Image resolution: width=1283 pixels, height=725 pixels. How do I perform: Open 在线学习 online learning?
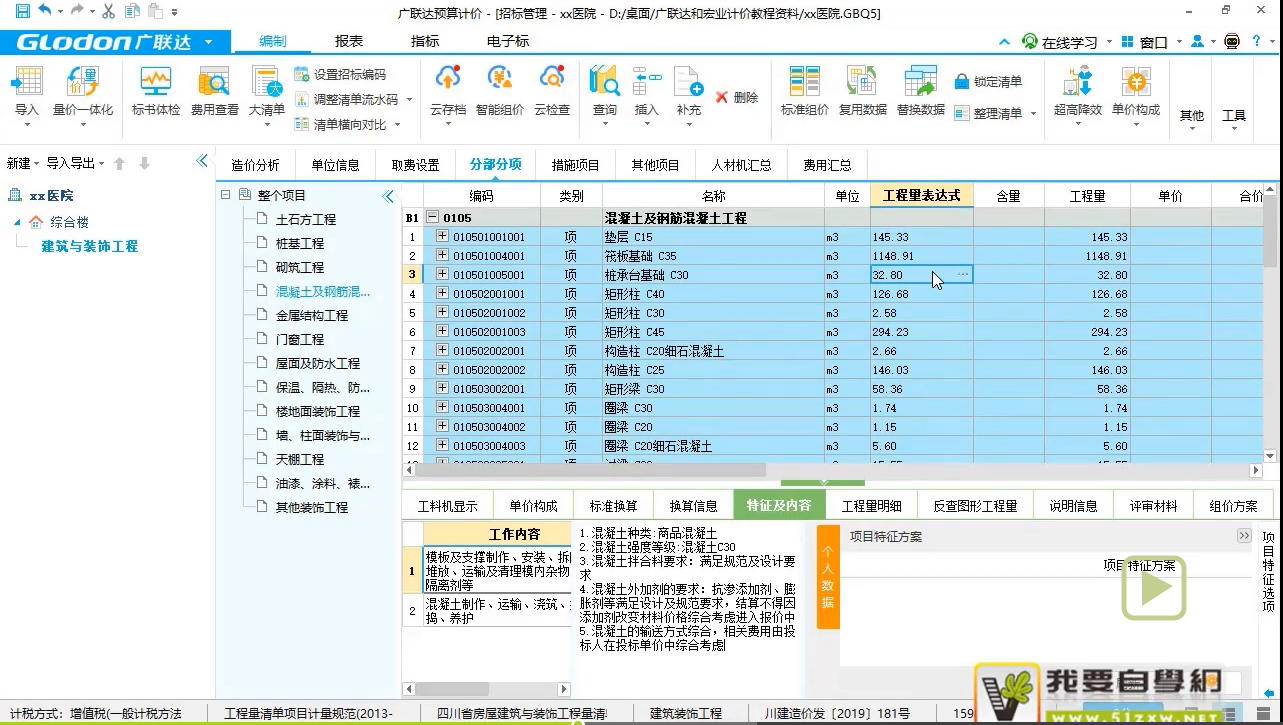tap(1059, 42)
